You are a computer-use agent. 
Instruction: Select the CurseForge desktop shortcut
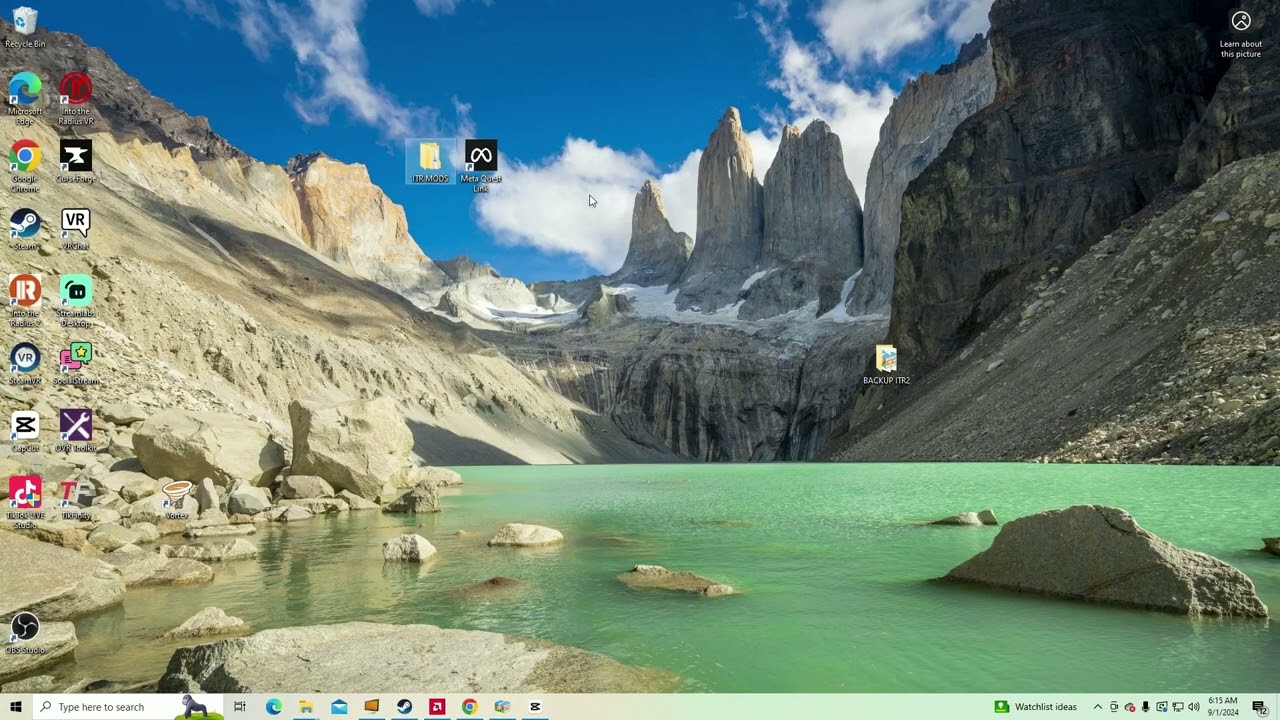pyautogui.click(x=75, y=162)
